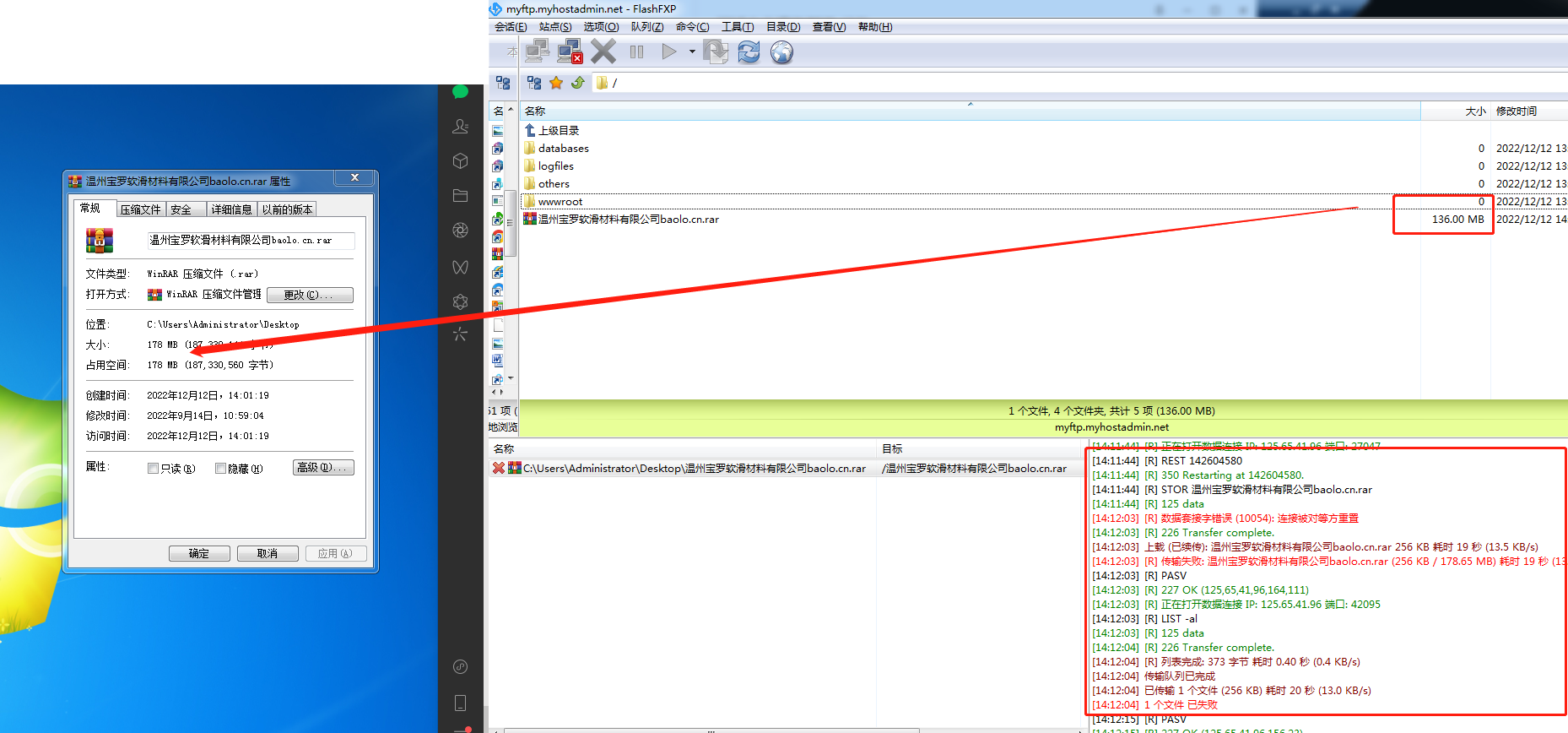Open the green chat icon in WeChat sidebar
The image size is (1568, 733).
tap(460, 91)
